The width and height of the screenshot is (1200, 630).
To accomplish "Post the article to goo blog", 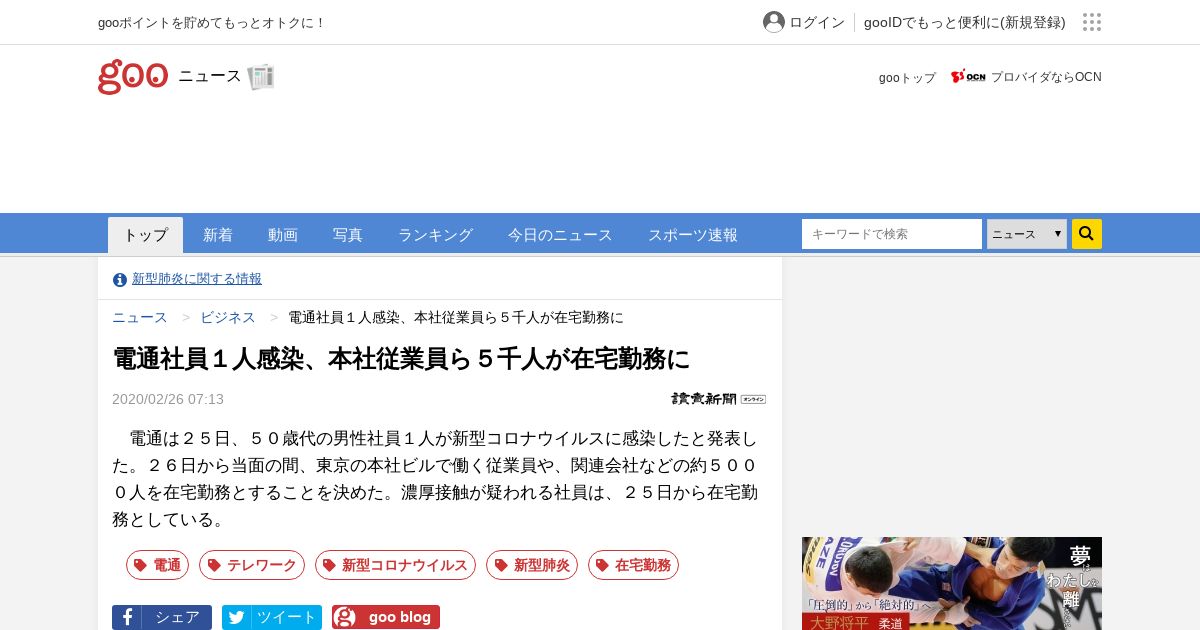I will pyautogui.click(x=386, y=617).
